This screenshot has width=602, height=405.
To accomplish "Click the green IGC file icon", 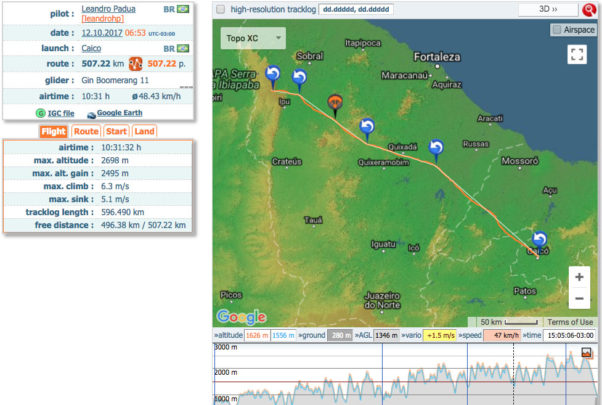I will click(x=40, y=113).
